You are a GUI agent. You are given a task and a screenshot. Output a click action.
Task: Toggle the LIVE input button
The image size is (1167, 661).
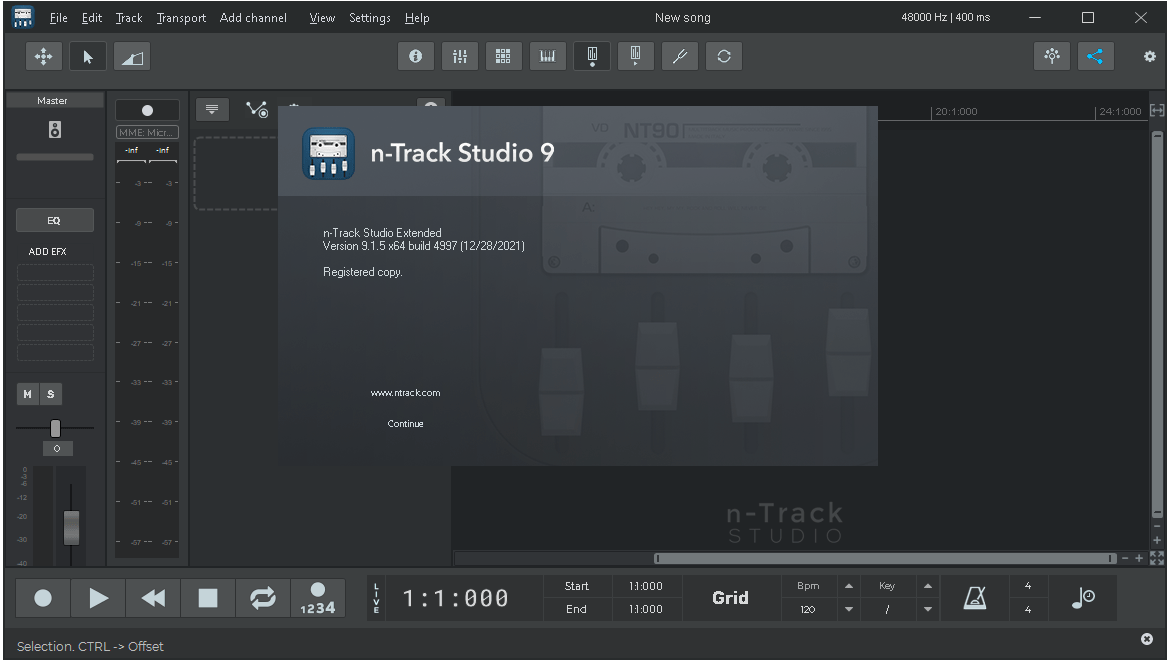point(376,598)
